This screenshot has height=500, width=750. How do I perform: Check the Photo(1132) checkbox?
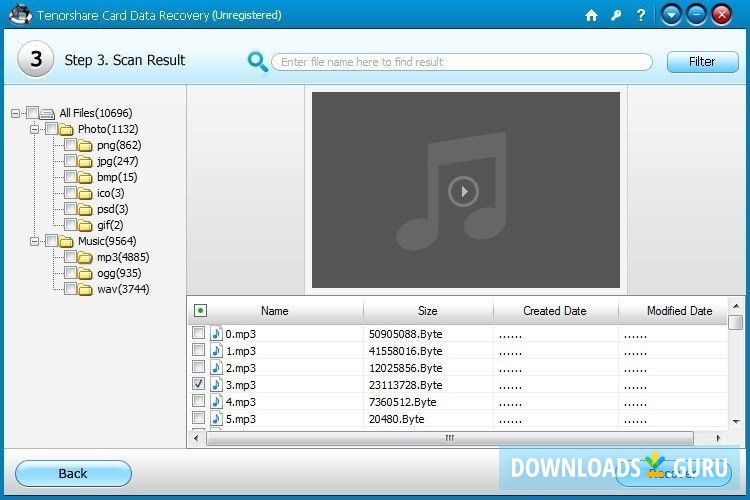[x=51, y=128]
